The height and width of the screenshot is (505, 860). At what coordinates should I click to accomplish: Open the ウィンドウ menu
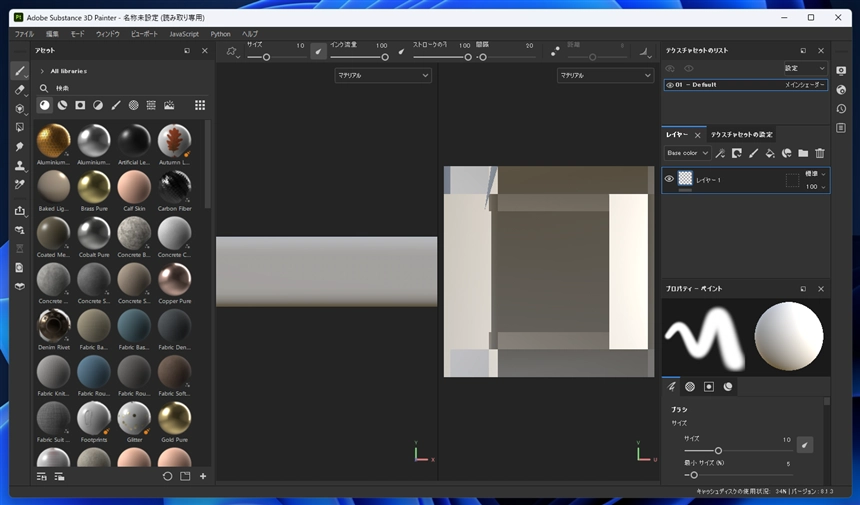[108, 34]
